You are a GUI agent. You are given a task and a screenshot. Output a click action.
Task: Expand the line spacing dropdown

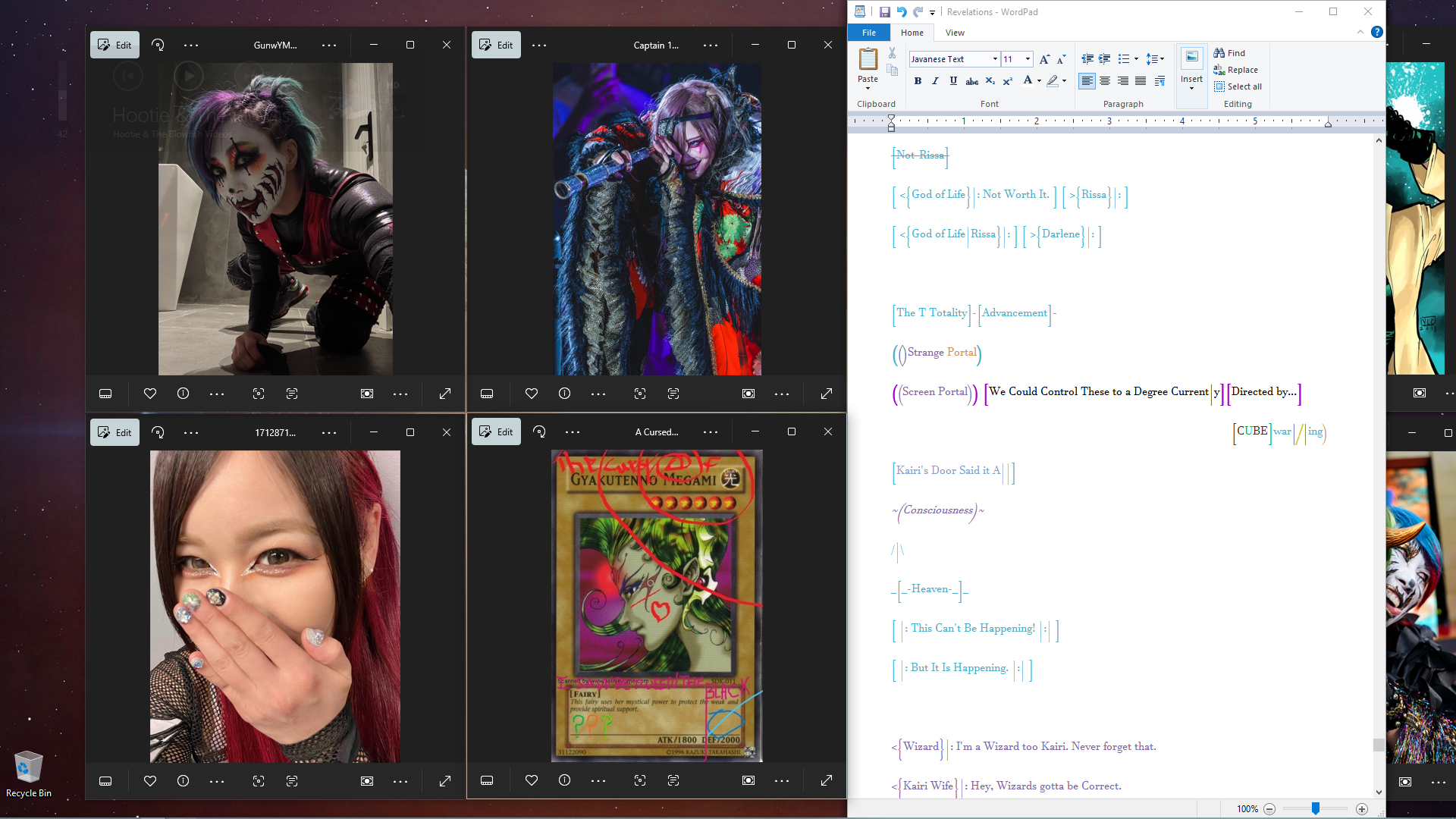(1162, 59)
